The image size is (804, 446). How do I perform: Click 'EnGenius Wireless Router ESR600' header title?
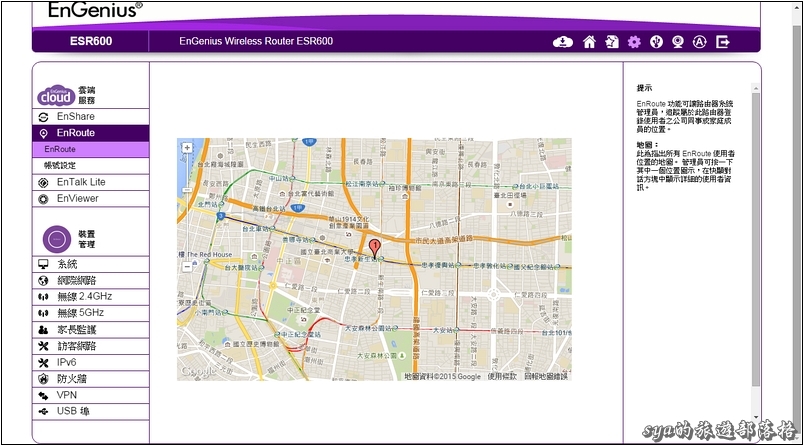tap(256, 42)
